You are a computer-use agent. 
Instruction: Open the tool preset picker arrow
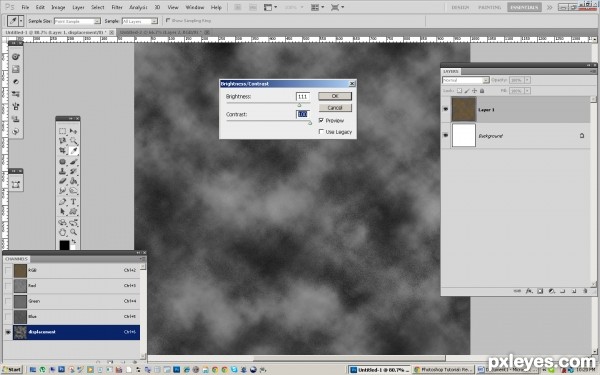21,21
